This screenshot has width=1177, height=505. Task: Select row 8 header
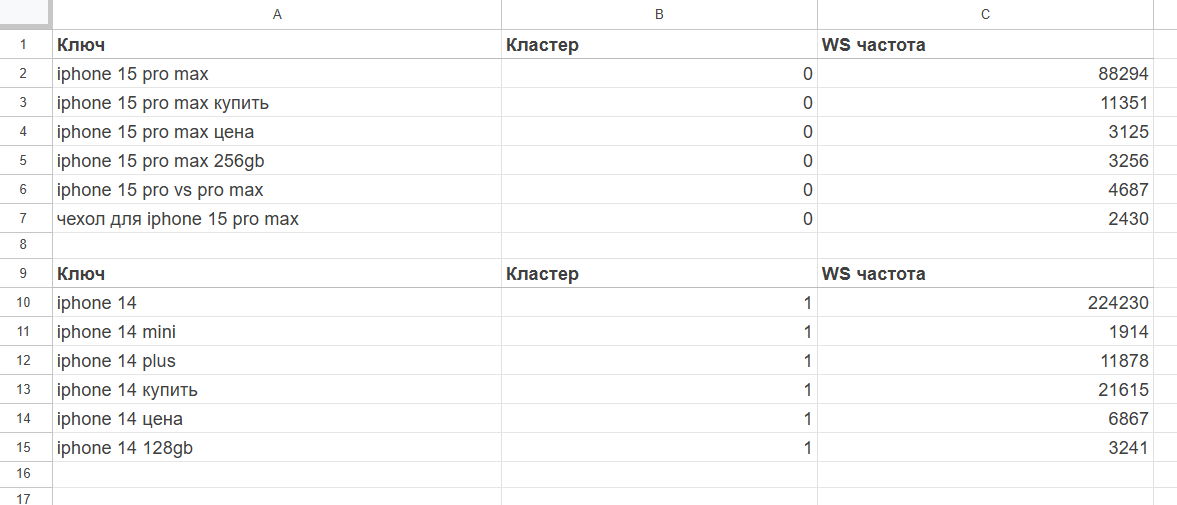[x=26, y=245]
